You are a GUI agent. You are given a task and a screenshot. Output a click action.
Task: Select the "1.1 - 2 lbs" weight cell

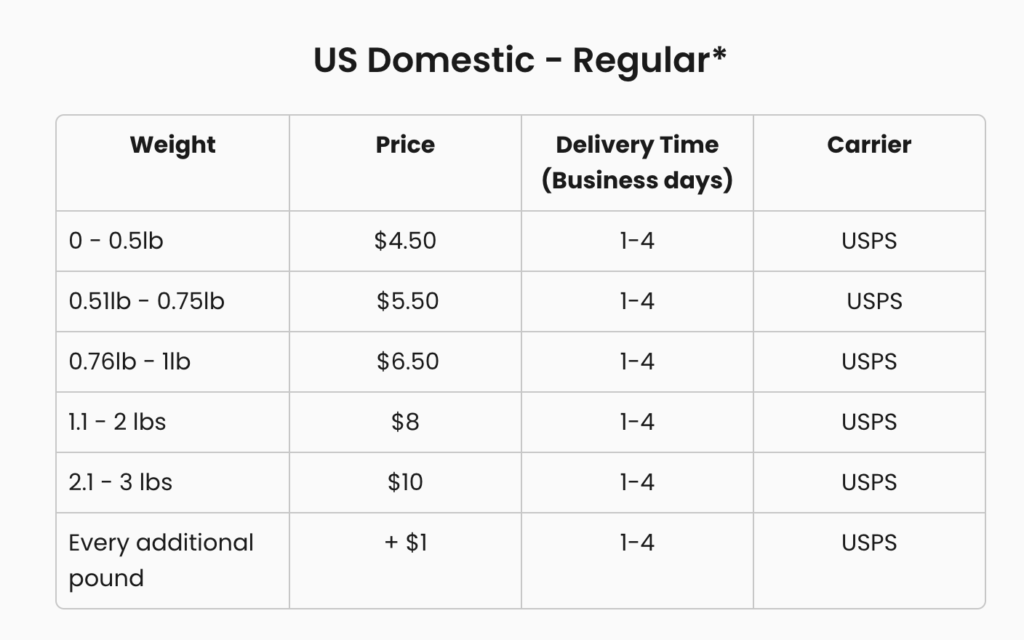[118, 422]
